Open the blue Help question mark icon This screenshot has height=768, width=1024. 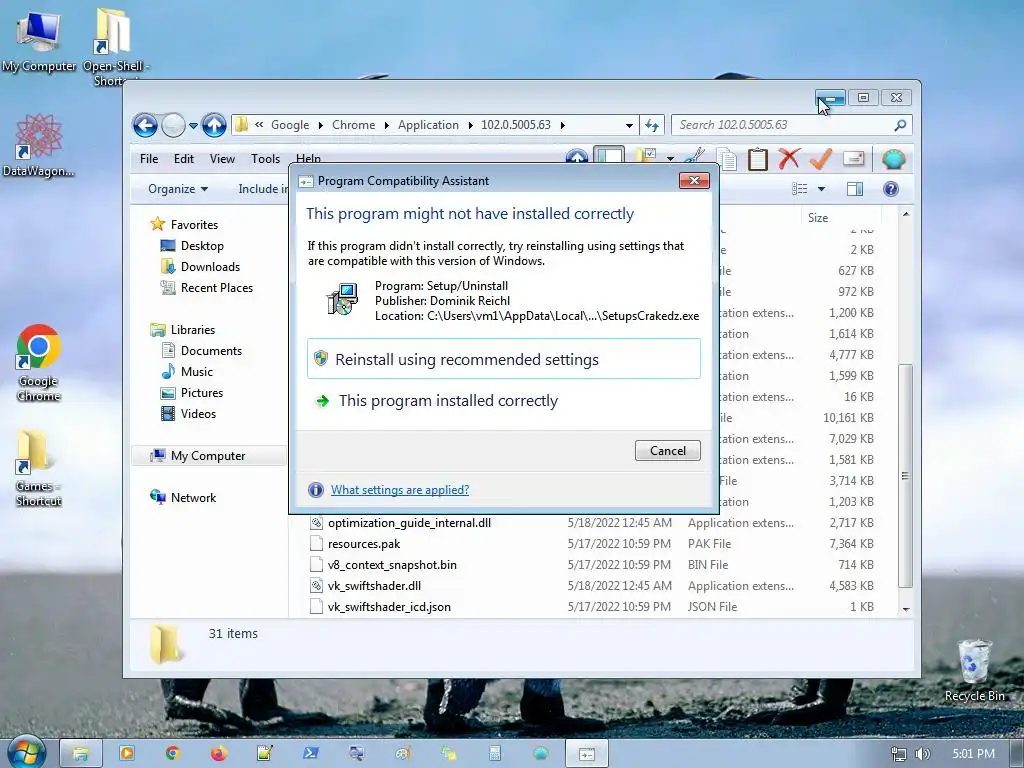891,189
